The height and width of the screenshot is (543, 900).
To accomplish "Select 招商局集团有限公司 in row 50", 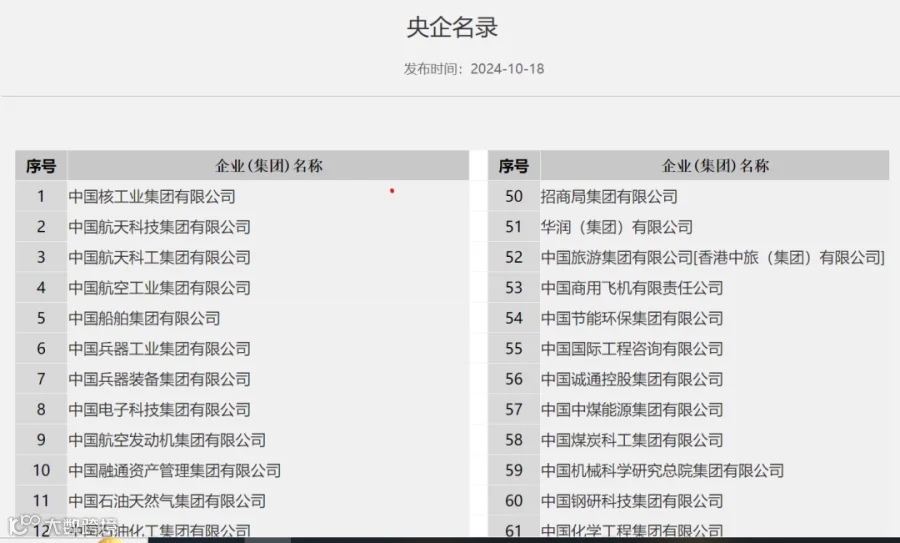I will 609,197.
